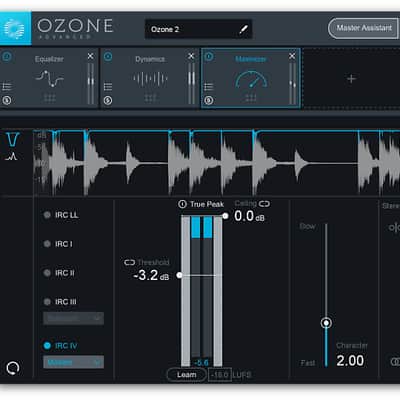Open Maximizer module preset list

click(209, 87)
